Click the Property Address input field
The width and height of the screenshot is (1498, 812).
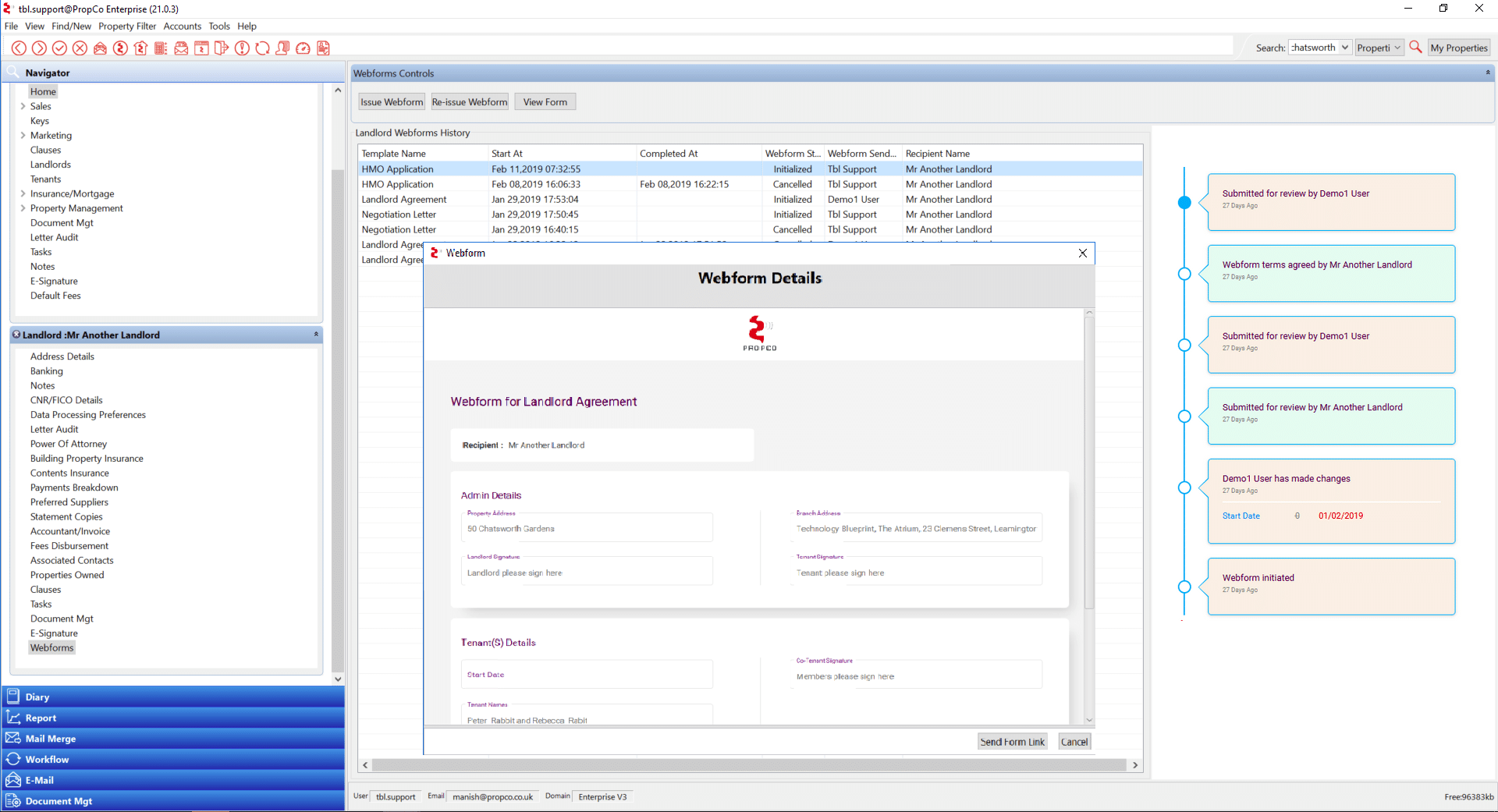point(587,528)
